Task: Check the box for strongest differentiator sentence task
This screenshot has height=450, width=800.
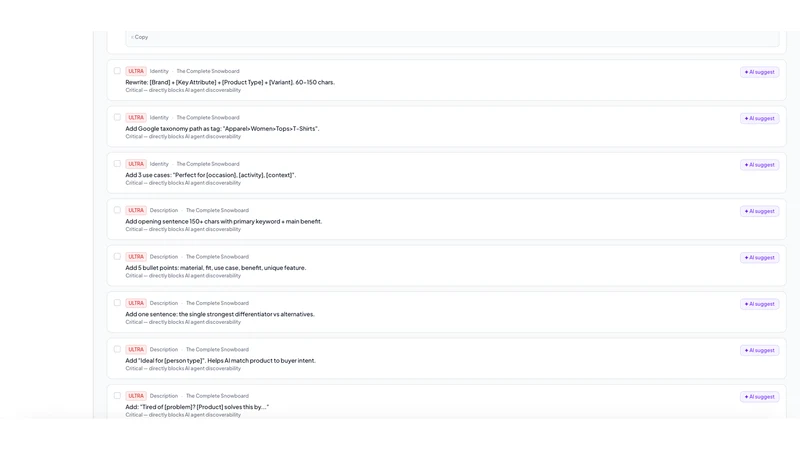Action: point(117,303)
